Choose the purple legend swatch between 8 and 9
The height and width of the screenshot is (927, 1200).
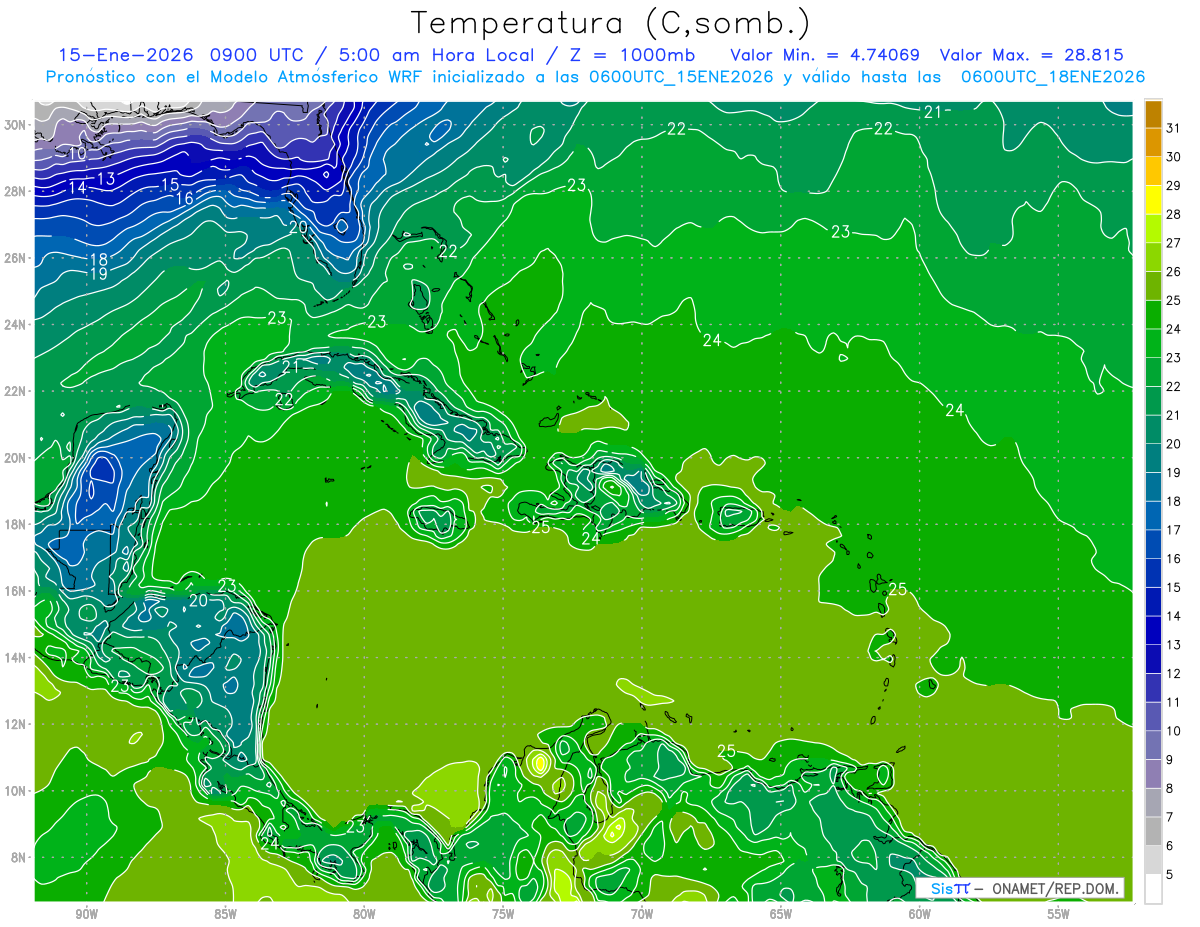1153,774
